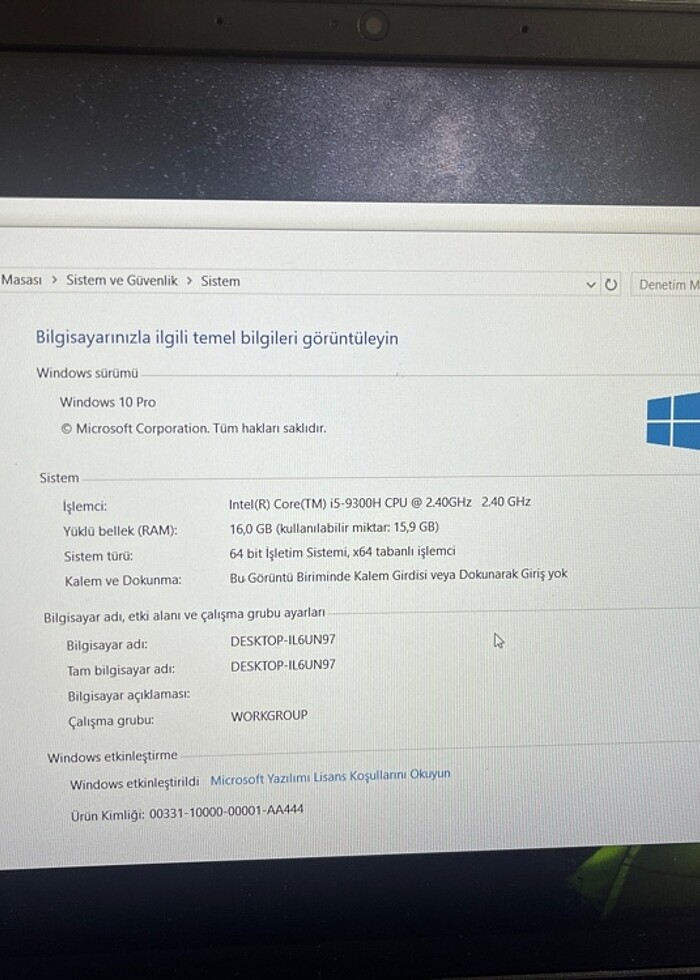Click the Windows etkinleştirildi status text

(134, 784)
